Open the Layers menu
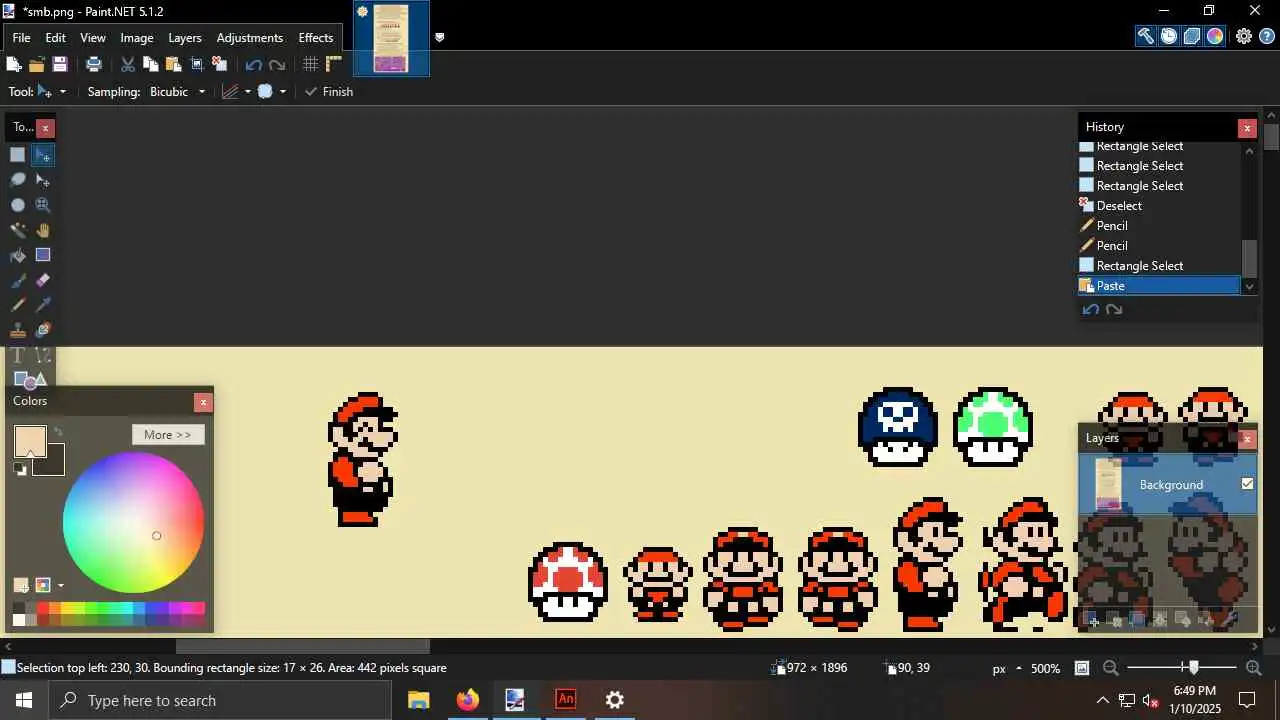The width and height of the screenshot is (1280, 720). (185, 38)
